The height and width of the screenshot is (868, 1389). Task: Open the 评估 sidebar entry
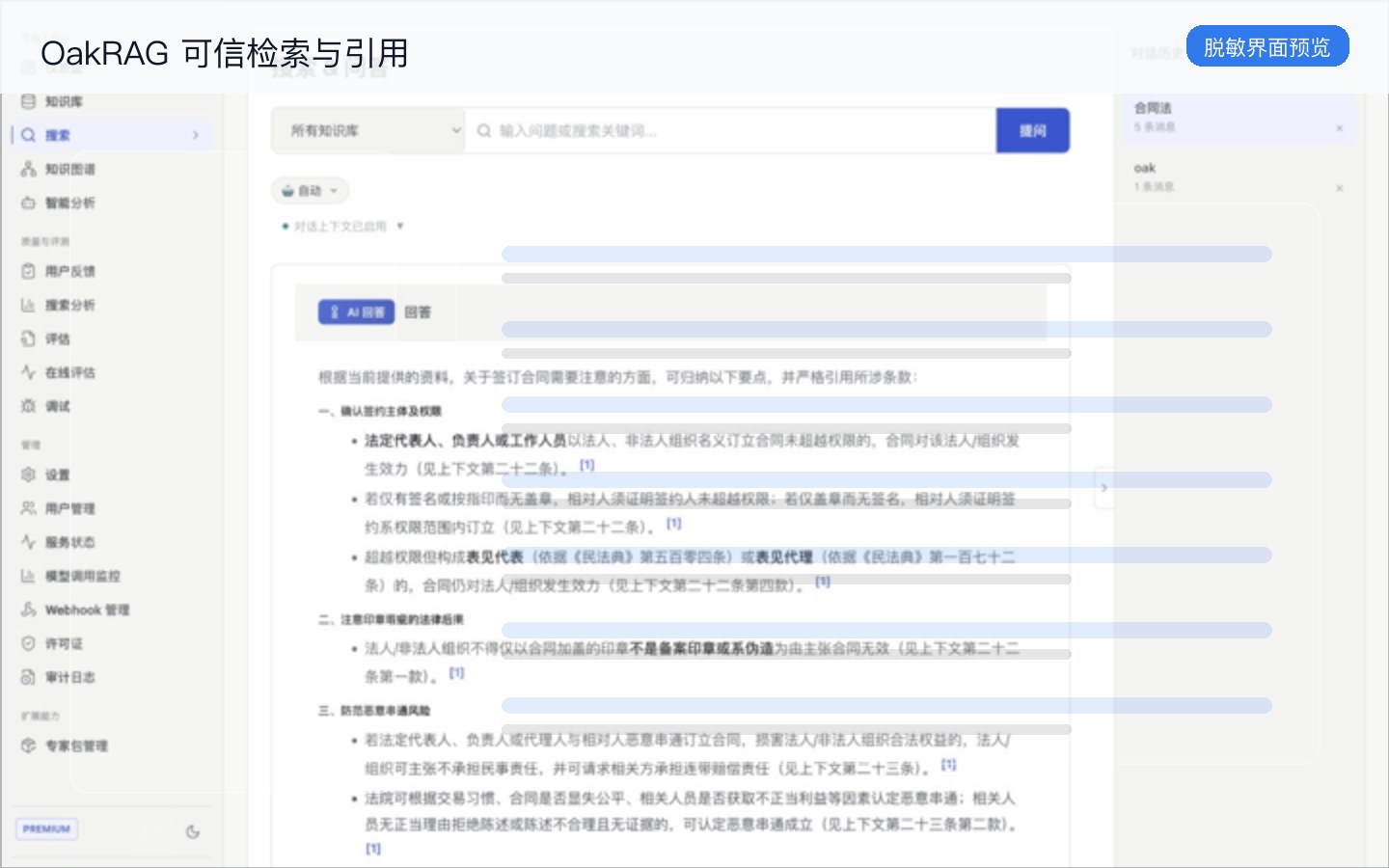click(x=58, y=339)
